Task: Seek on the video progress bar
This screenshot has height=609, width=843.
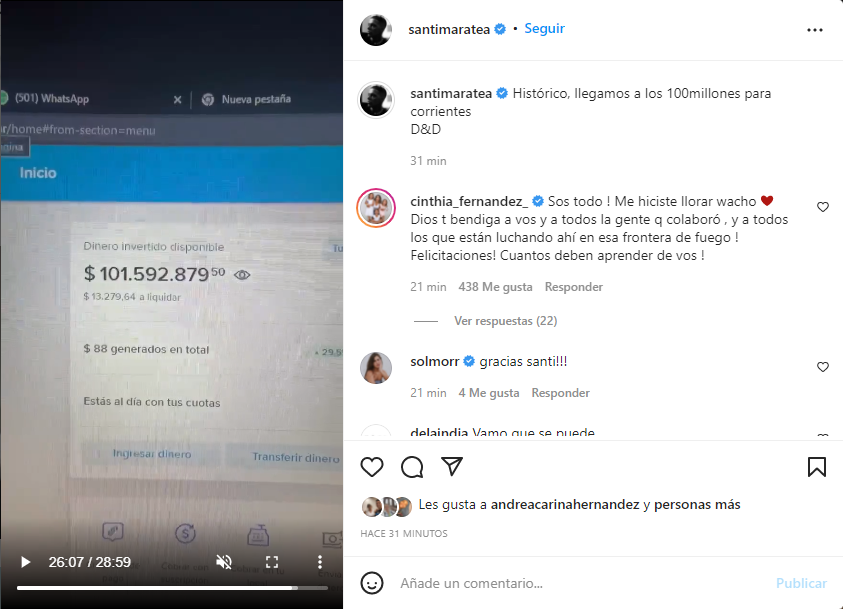Action: (172, 588)
